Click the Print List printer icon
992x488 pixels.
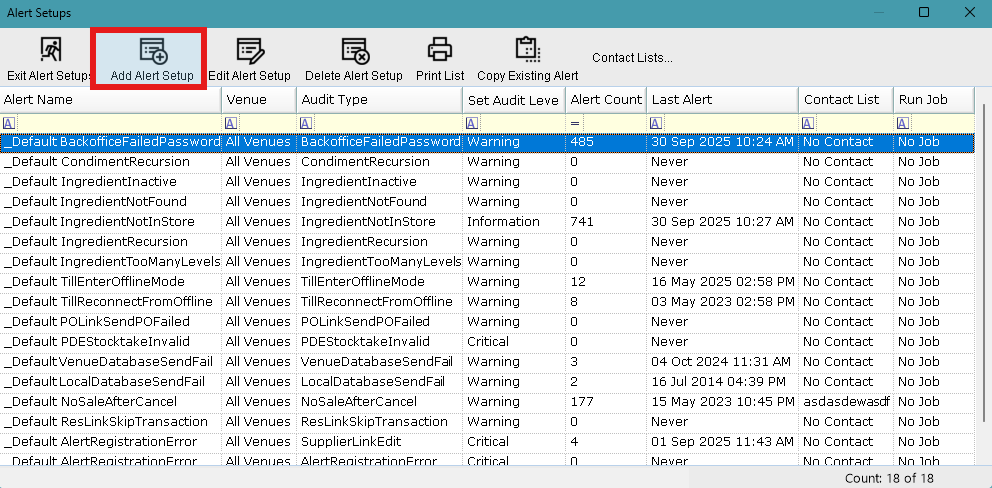[x=440, y=50]
